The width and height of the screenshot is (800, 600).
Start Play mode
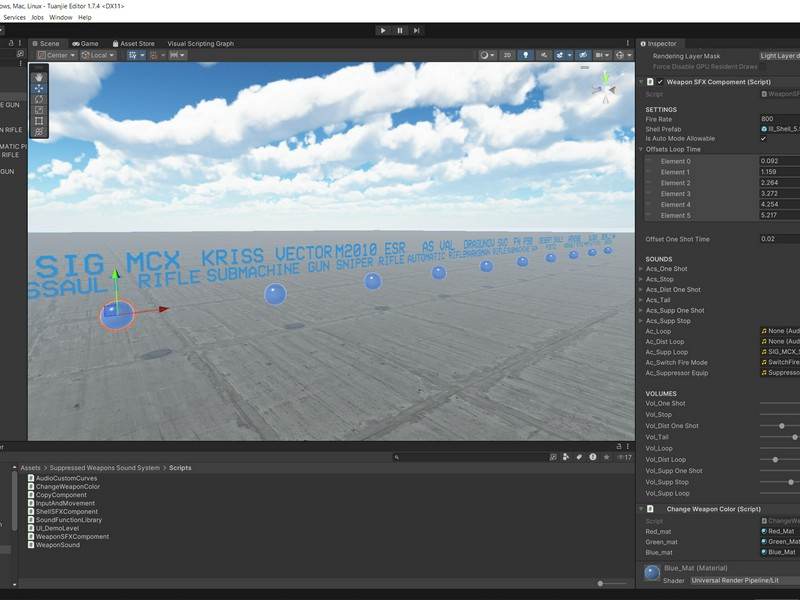point(383,31)
